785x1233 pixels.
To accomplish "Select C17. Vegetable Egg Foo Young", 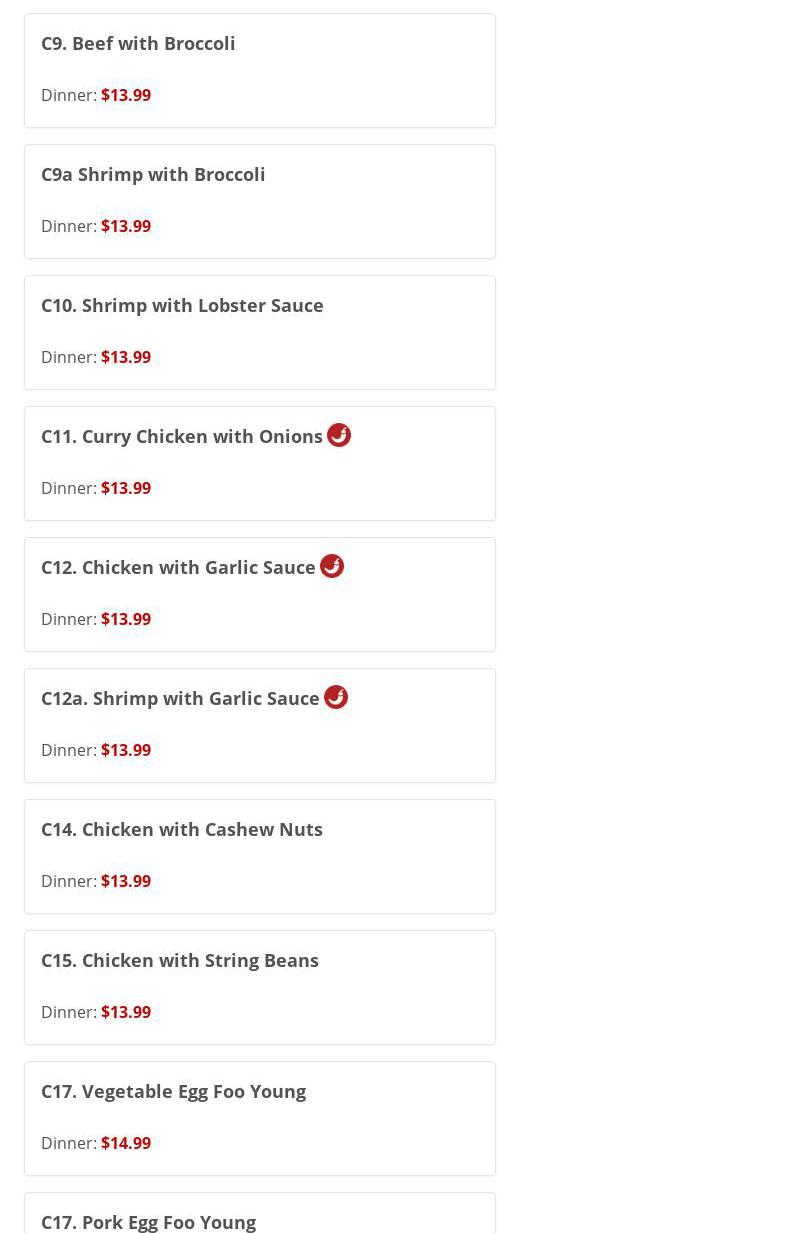I will coord(173,1091).
